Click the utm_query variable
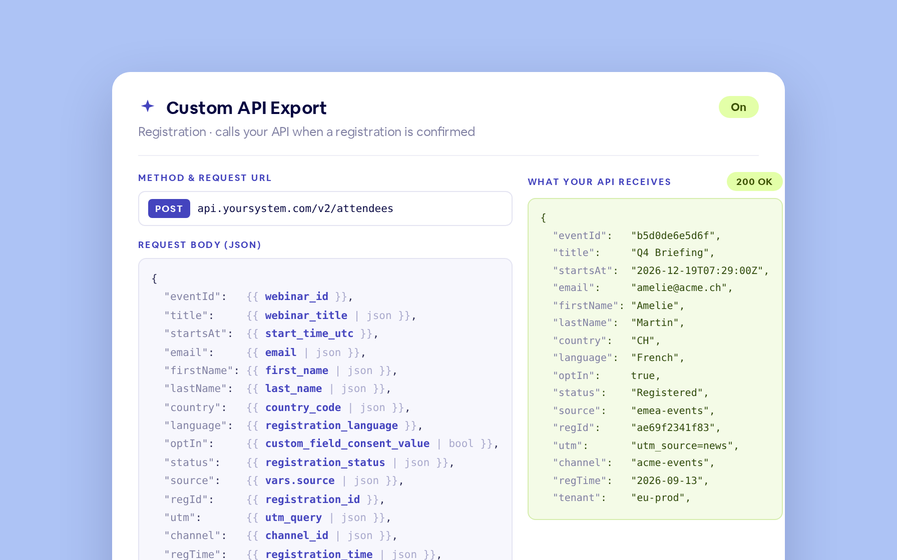Viewport: 897px width, 560px height. click(293, 517)
